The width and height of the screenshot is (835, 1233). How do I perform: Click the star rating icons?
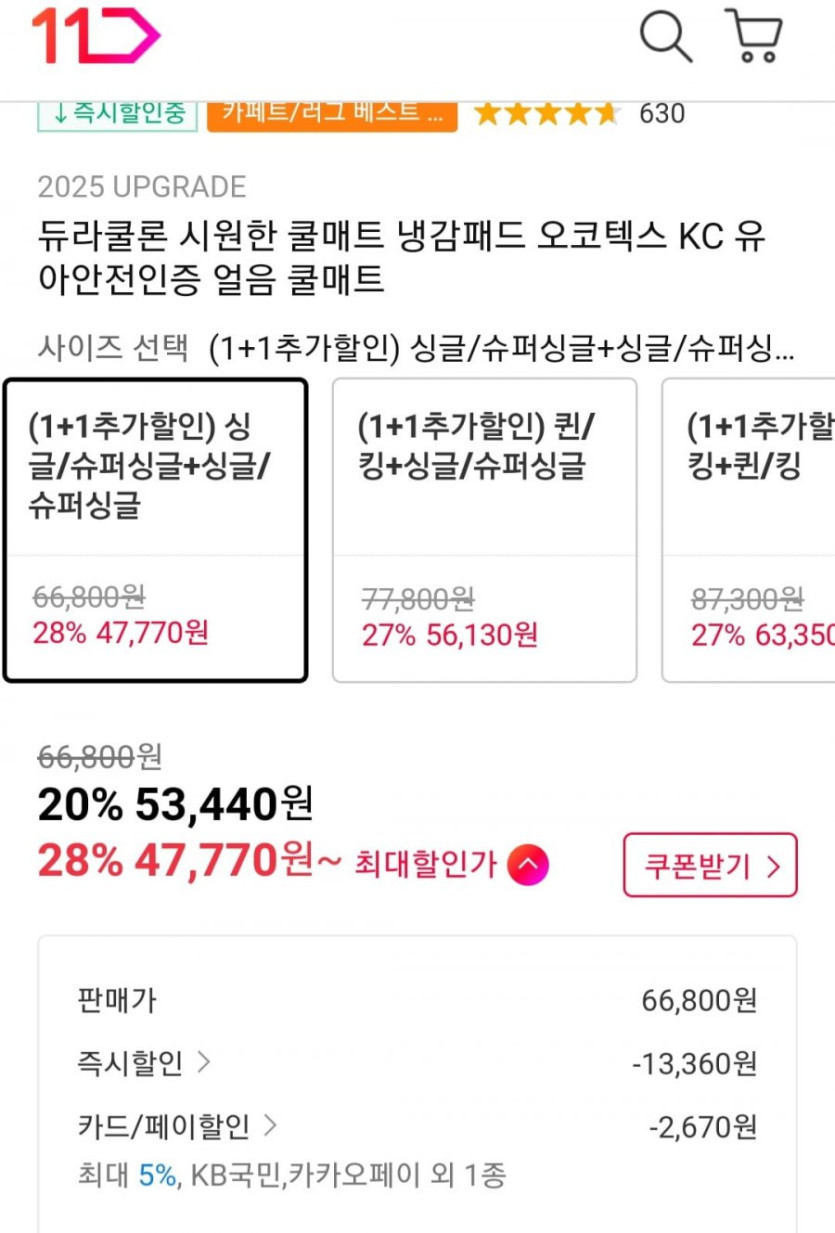pos(546,114)
